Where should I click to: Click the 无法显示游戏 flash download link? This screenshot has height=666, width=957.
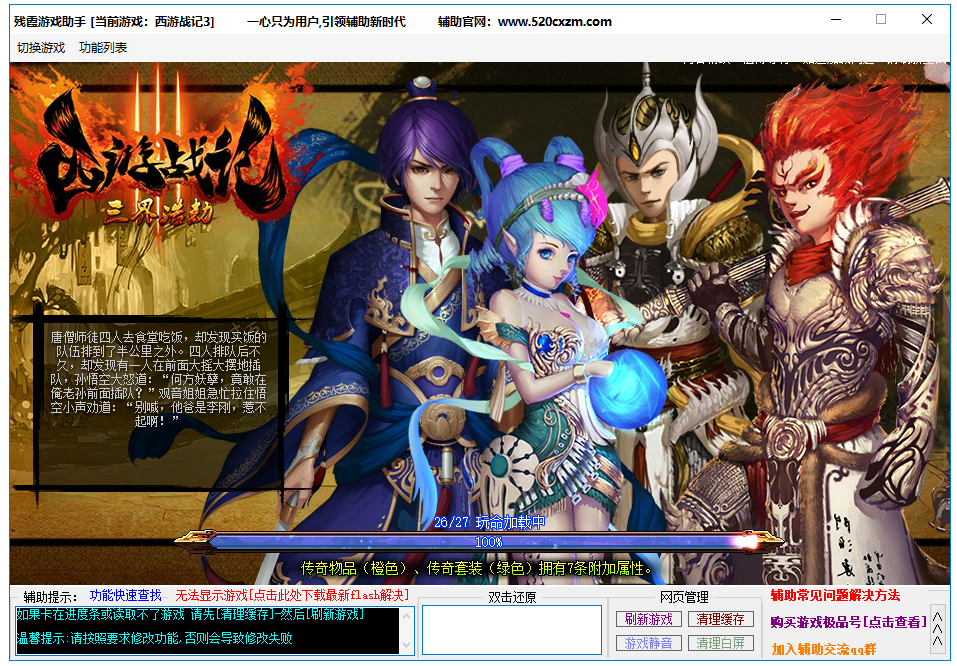tap(292, 596)
